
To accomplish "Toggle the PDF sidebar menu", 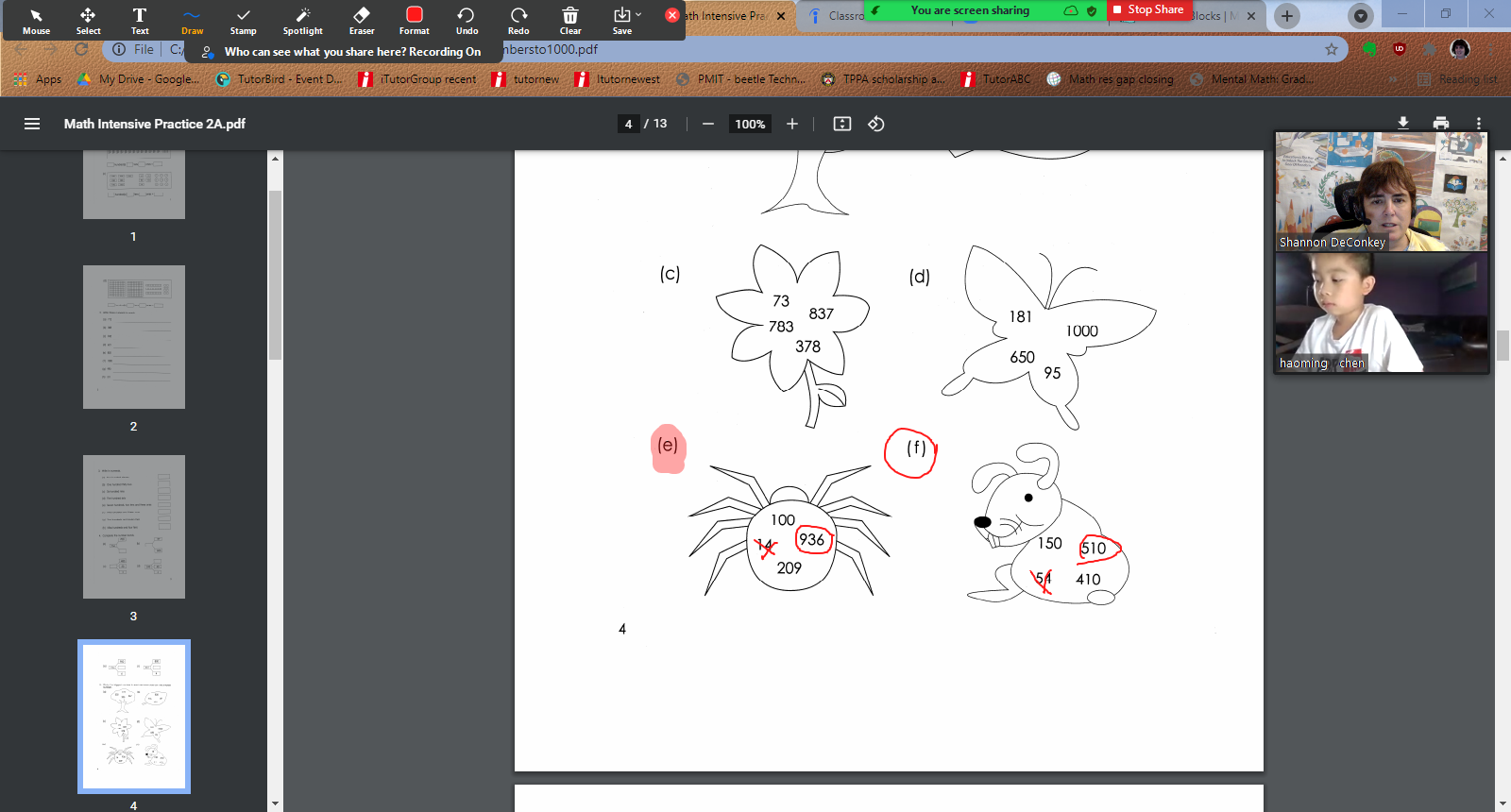I will pos(32,124).
